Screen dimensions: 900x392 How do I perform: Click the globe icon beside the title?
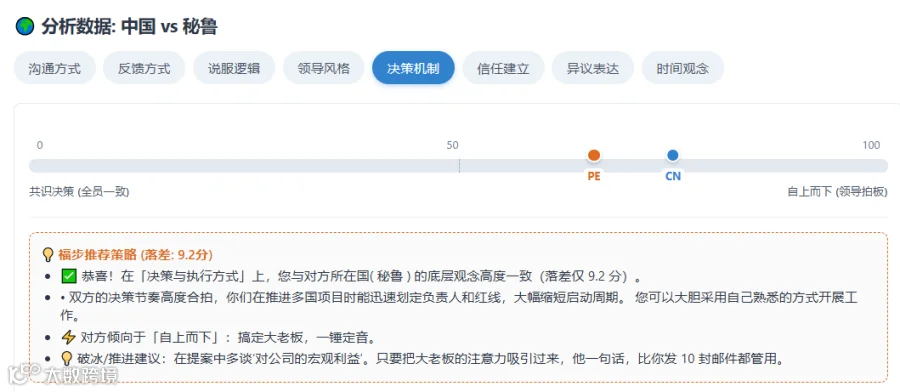(x=25, y=26)
